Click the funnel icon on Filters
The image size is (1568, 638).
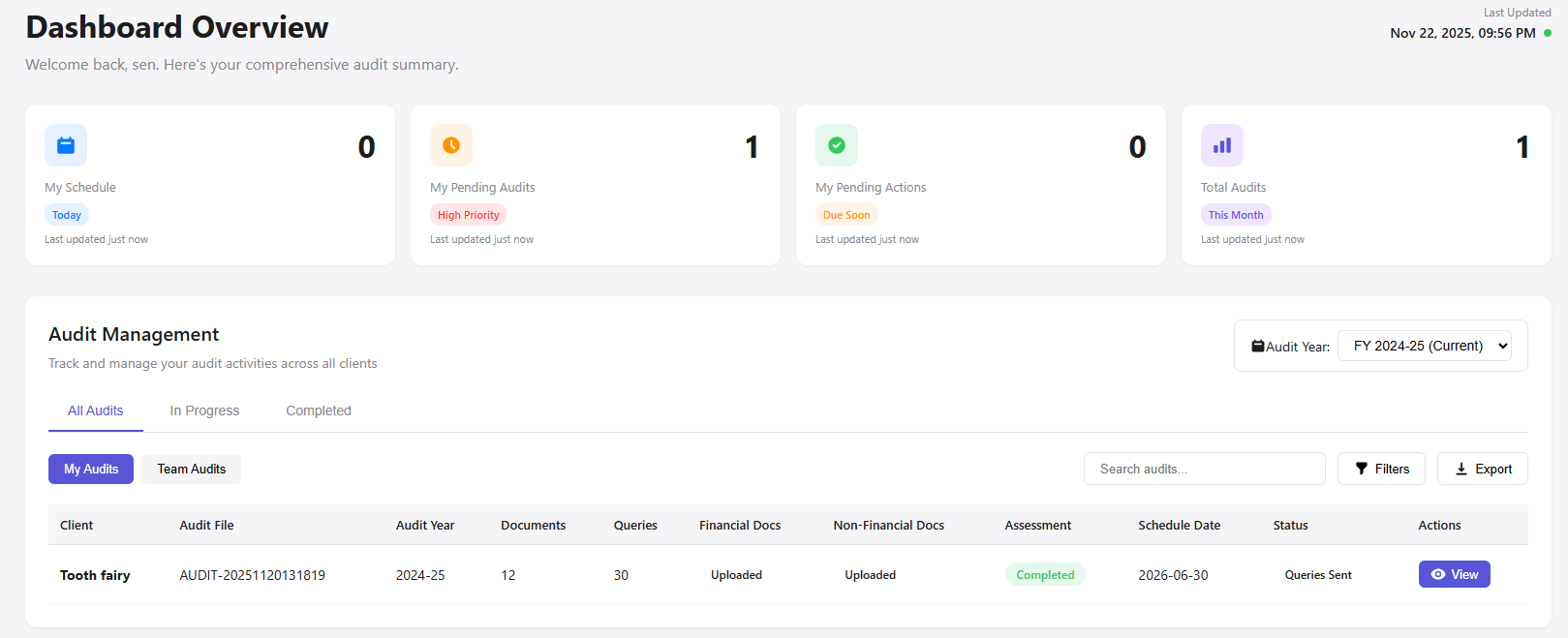pos(1362,469)
